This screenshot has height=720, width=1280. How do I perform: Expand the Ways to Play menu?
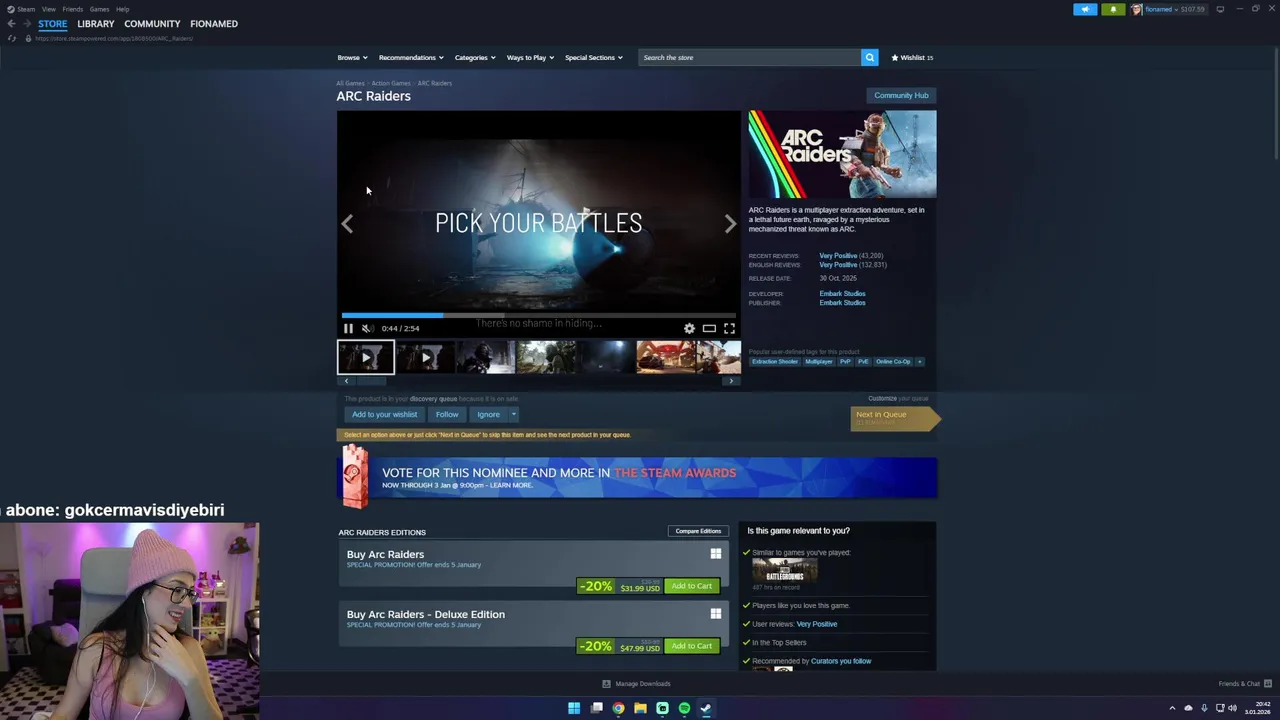coord(530,57)
